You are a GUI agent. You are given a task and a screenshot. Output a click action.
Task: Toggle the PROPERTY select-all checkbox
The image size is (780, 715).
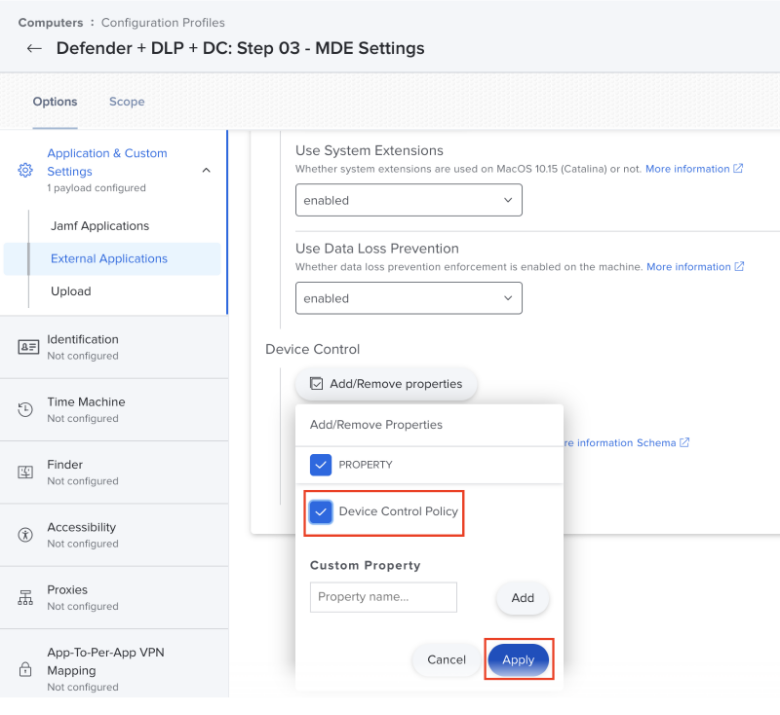[321, 465]
